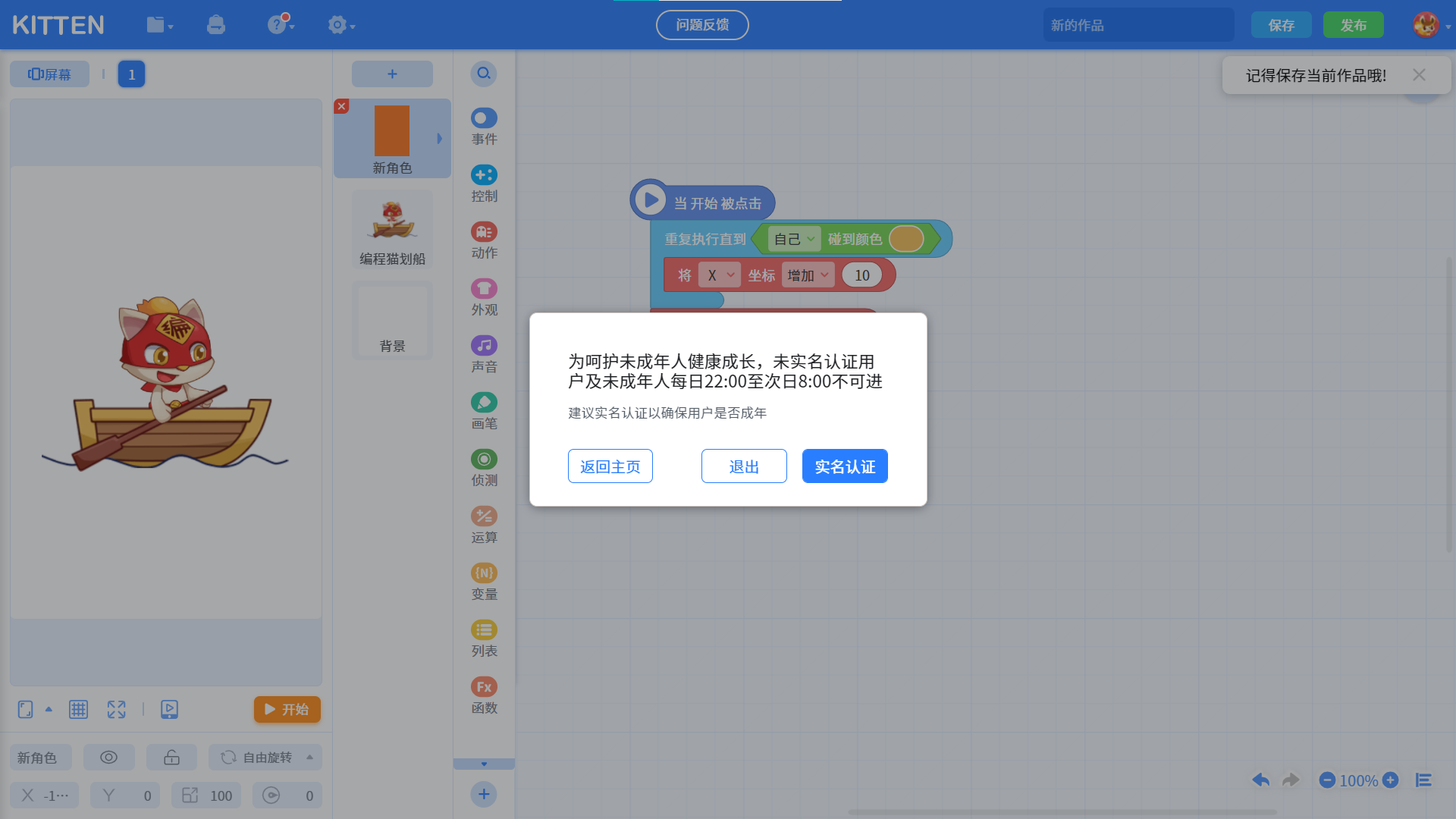The width and height of the screenshot is (1456, 819).
Task: Open the 增加 dropdown in block
Action: point(808,275)
